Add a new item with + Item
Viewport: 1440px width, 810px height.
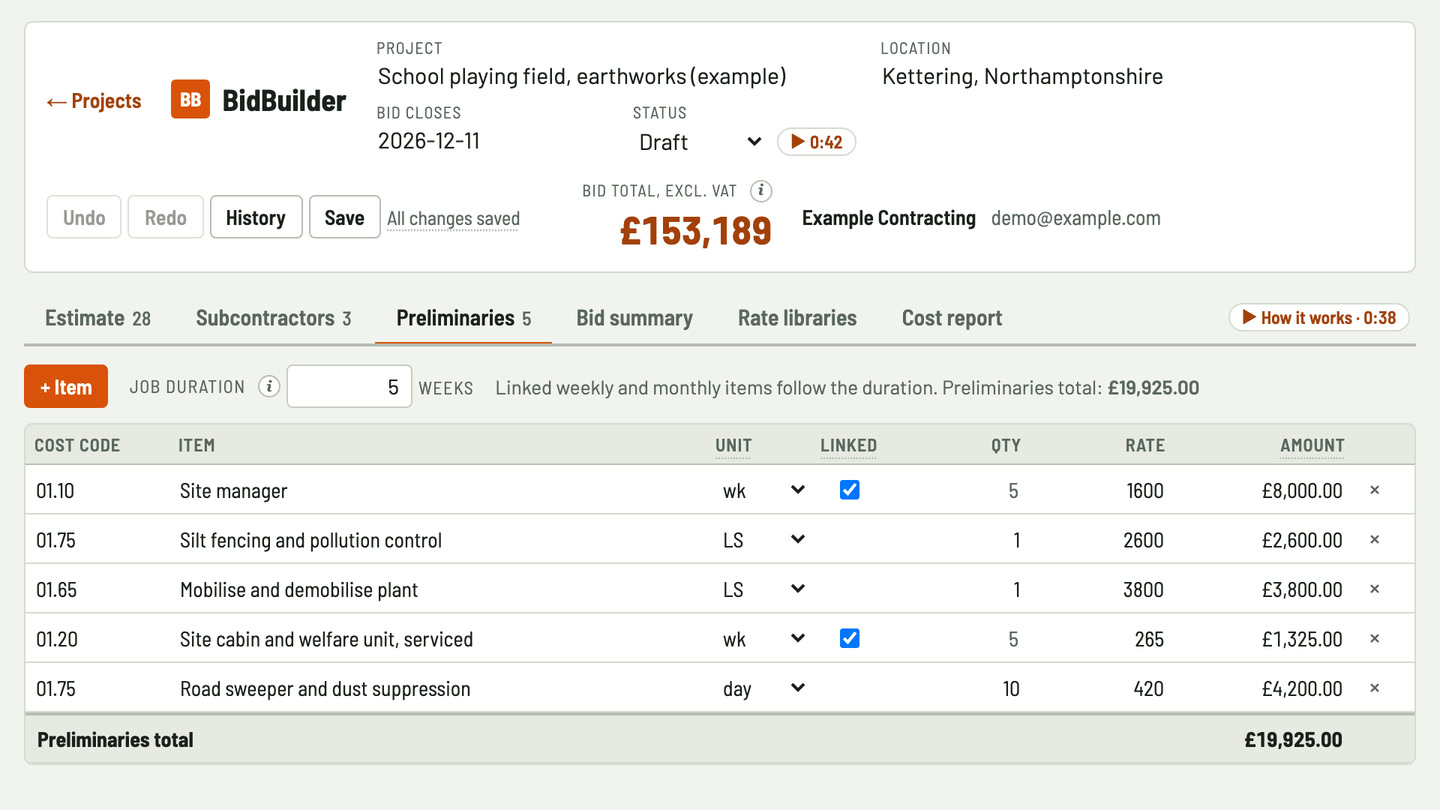(66, 387)
